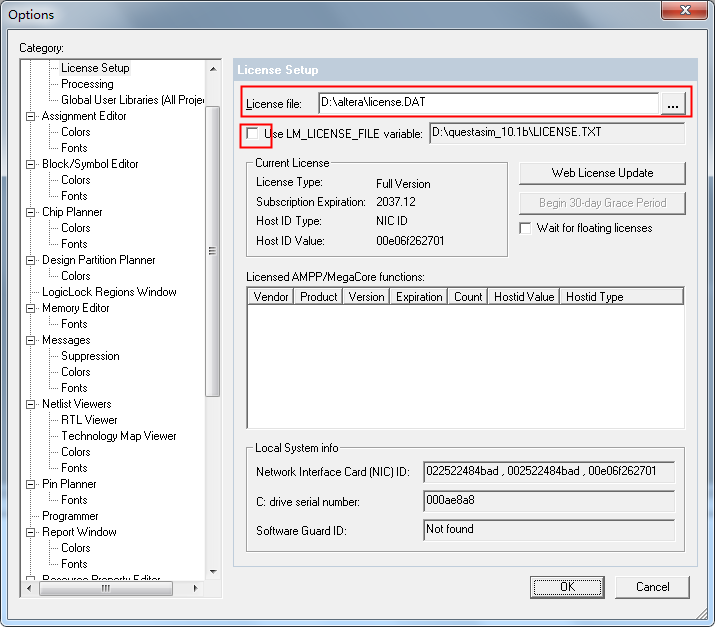Open the Programmer category
This screenshot has width=715, height=627.
pos(70,516)
